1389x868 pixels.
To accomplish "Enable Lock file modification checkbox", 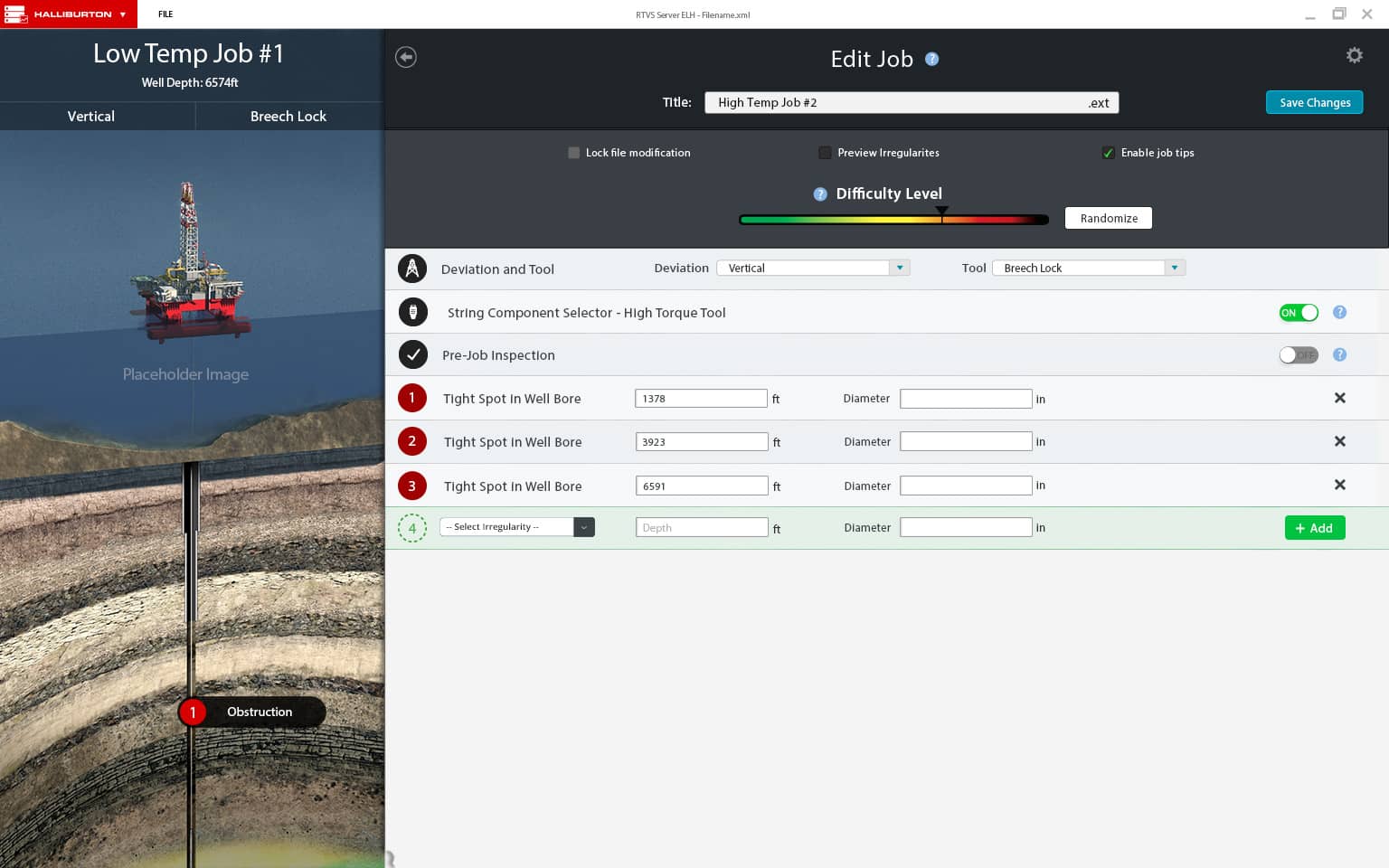I will [x=573, y=153].
